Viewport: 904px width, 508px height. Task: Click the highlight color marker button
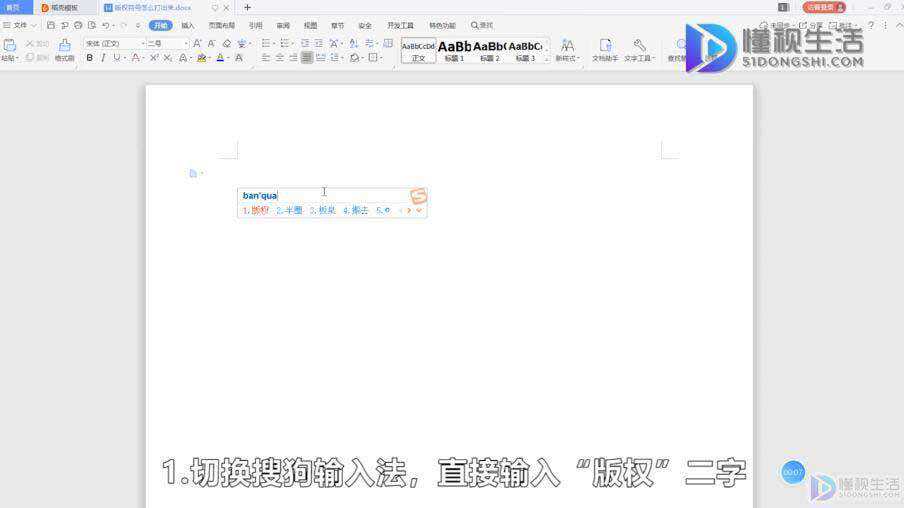click(x=201, y=58)
